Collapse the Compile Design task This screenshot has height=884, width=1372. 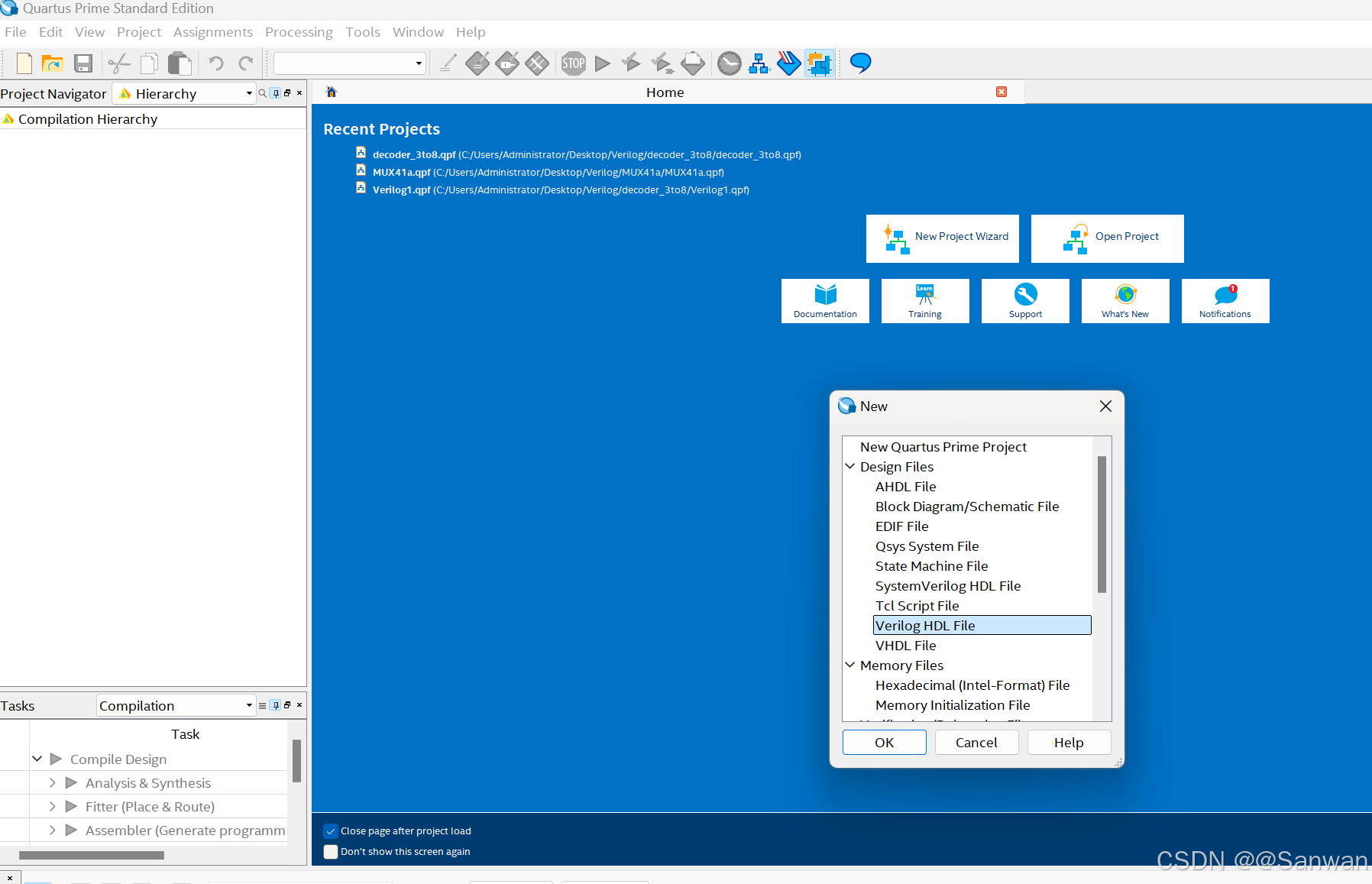click(37, 759)
